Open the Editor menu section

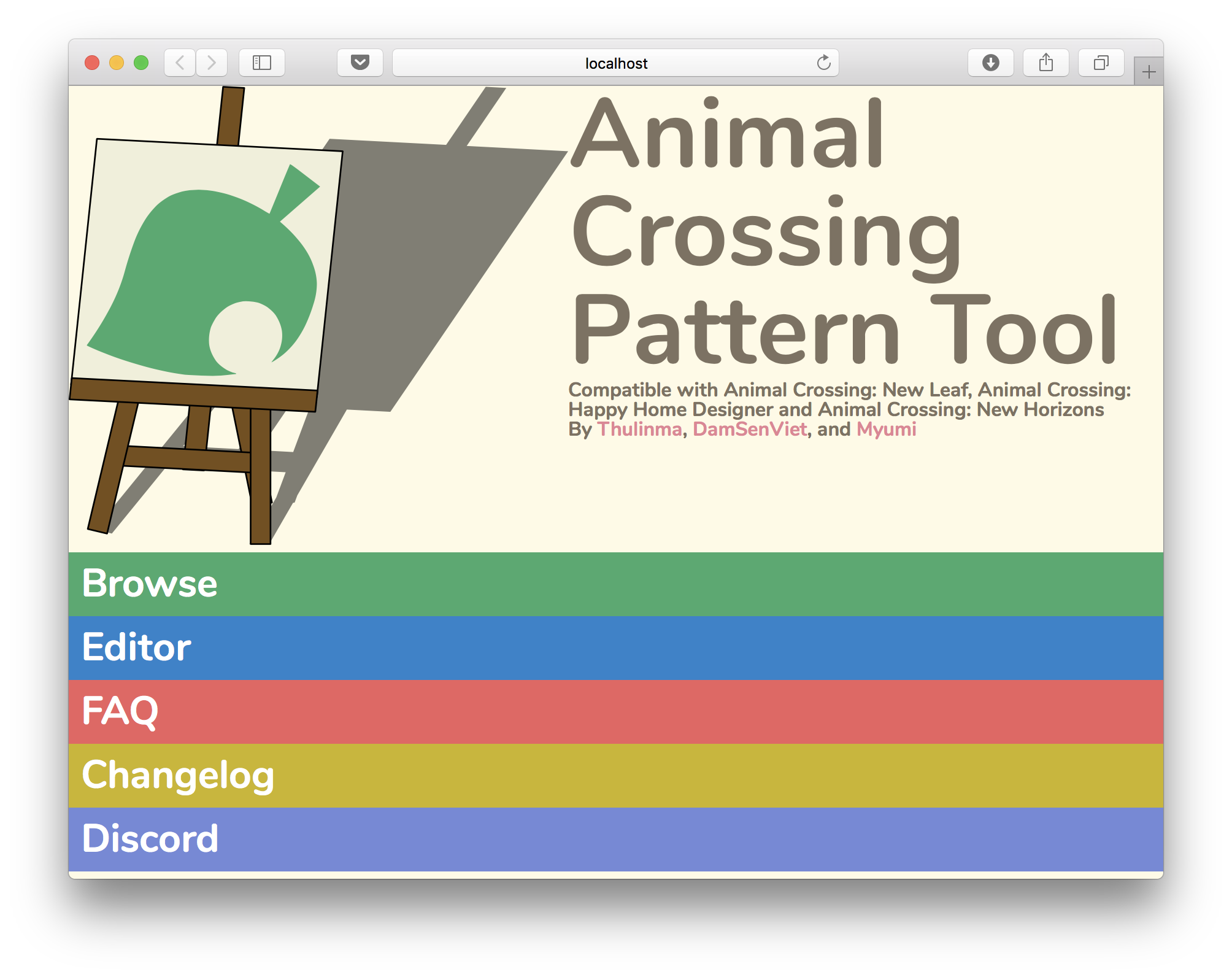(616, 647)
